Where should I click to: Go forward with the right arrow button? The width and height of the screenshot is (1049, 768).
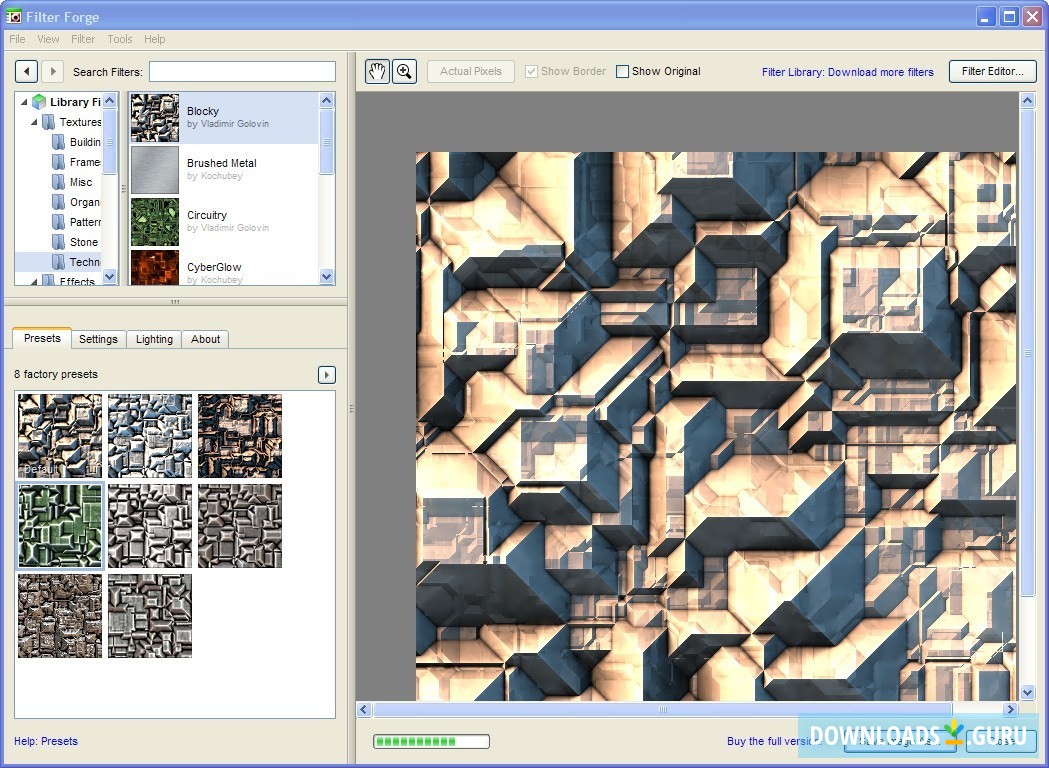tap(52, 71)
